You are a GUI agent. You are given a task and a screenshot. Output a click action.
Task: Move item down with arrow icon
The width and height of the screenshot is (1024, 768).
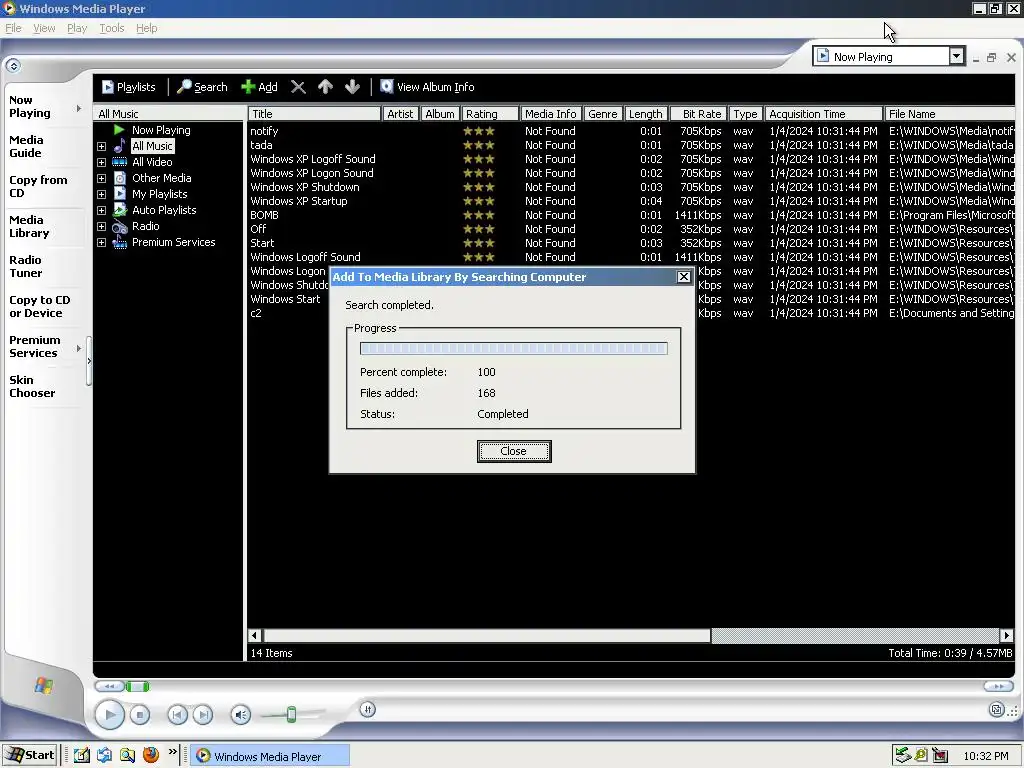click(353, 87)
